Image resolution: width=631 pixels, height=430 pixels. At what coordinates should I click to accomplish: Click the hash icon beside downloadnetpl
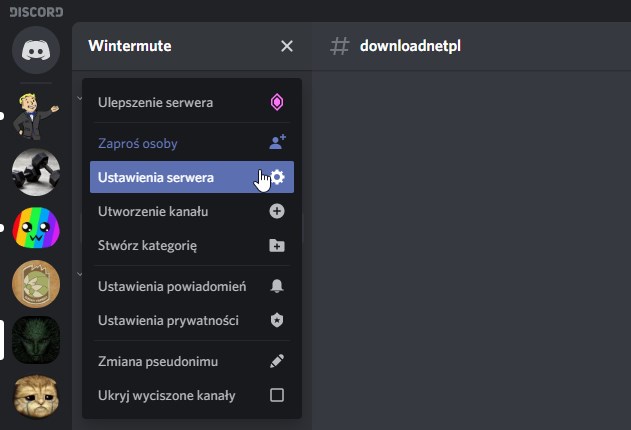(340, 46)
